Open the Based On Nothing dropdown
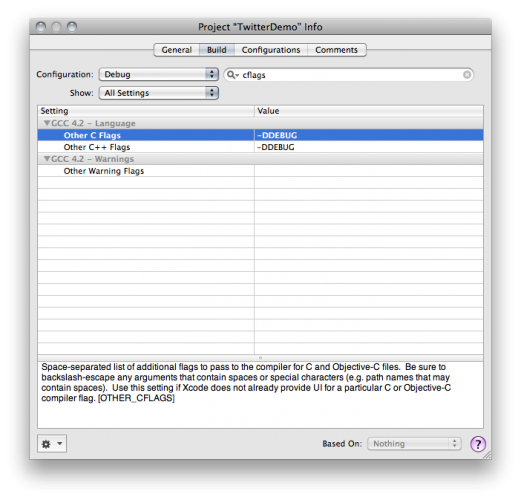 coord(414,444)
